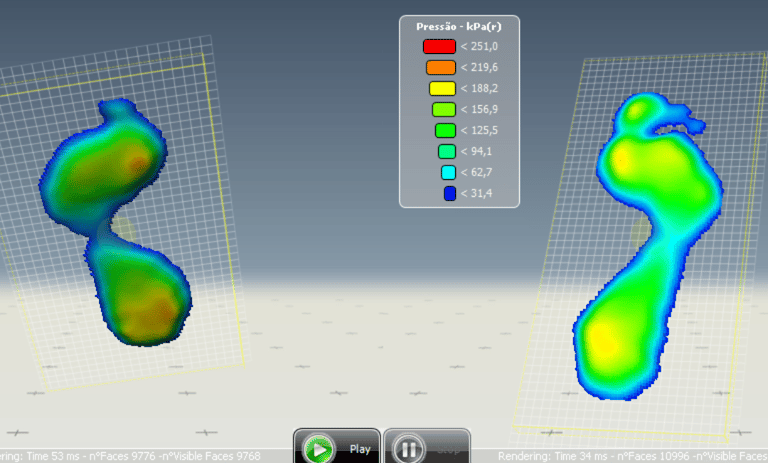Click the 'Time 53 ms' rendering status text
Image resolution: width=768 pixels, height=463 pixels.
pos(52,456)
